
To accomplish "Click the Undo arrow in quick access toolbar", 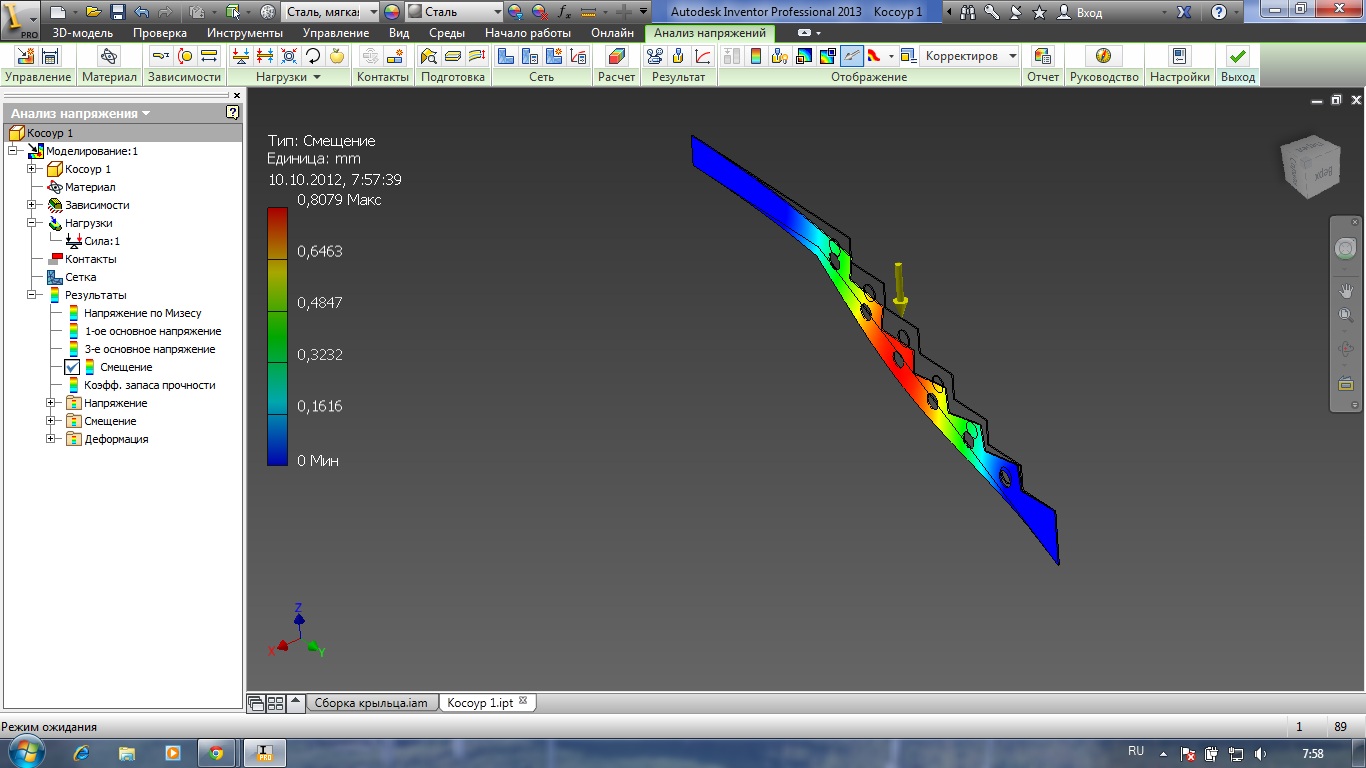I will point(141,12).
